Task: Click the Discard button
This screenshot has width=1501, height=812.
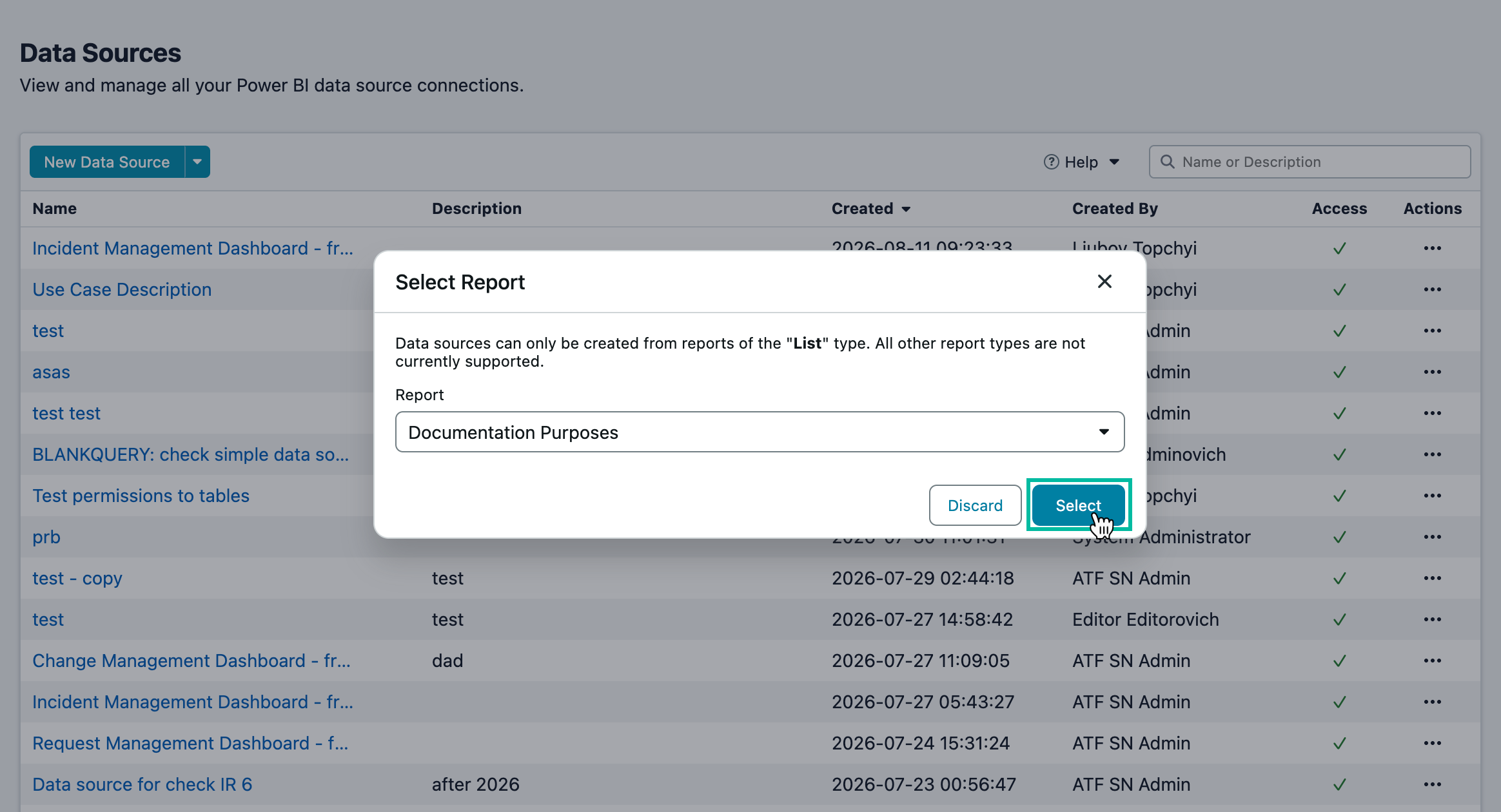Action: pyautogui.click(x=975, y=505)
